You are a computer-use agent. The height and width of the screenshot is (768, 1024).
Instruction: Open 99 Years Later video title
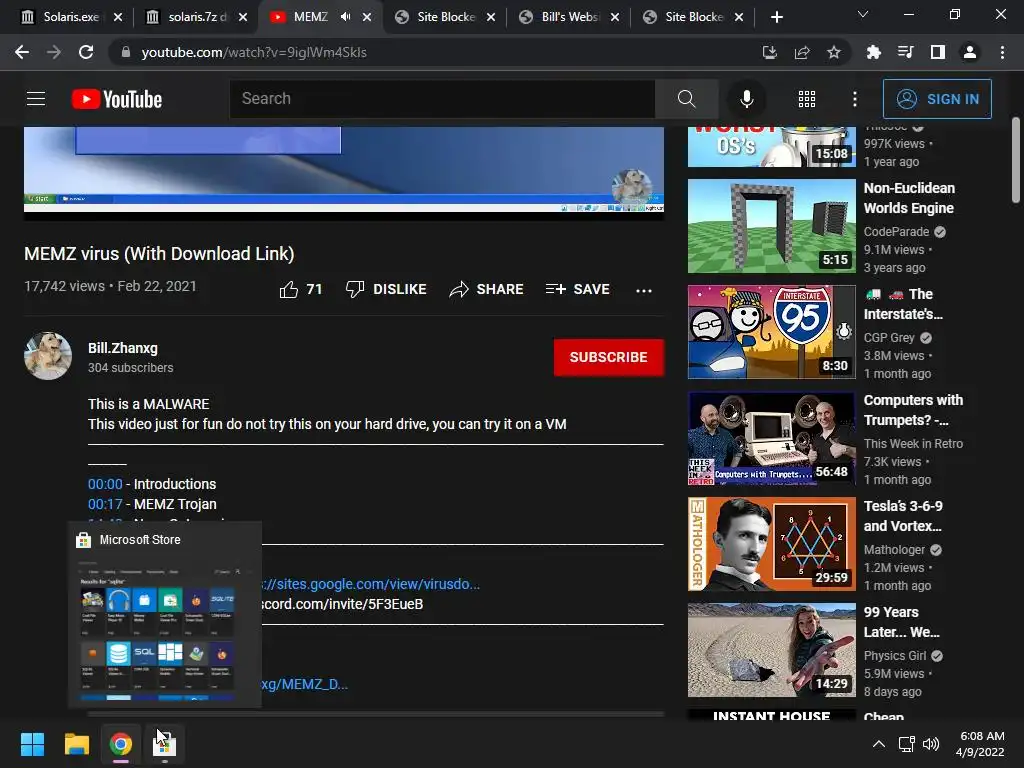pos(901,622)
